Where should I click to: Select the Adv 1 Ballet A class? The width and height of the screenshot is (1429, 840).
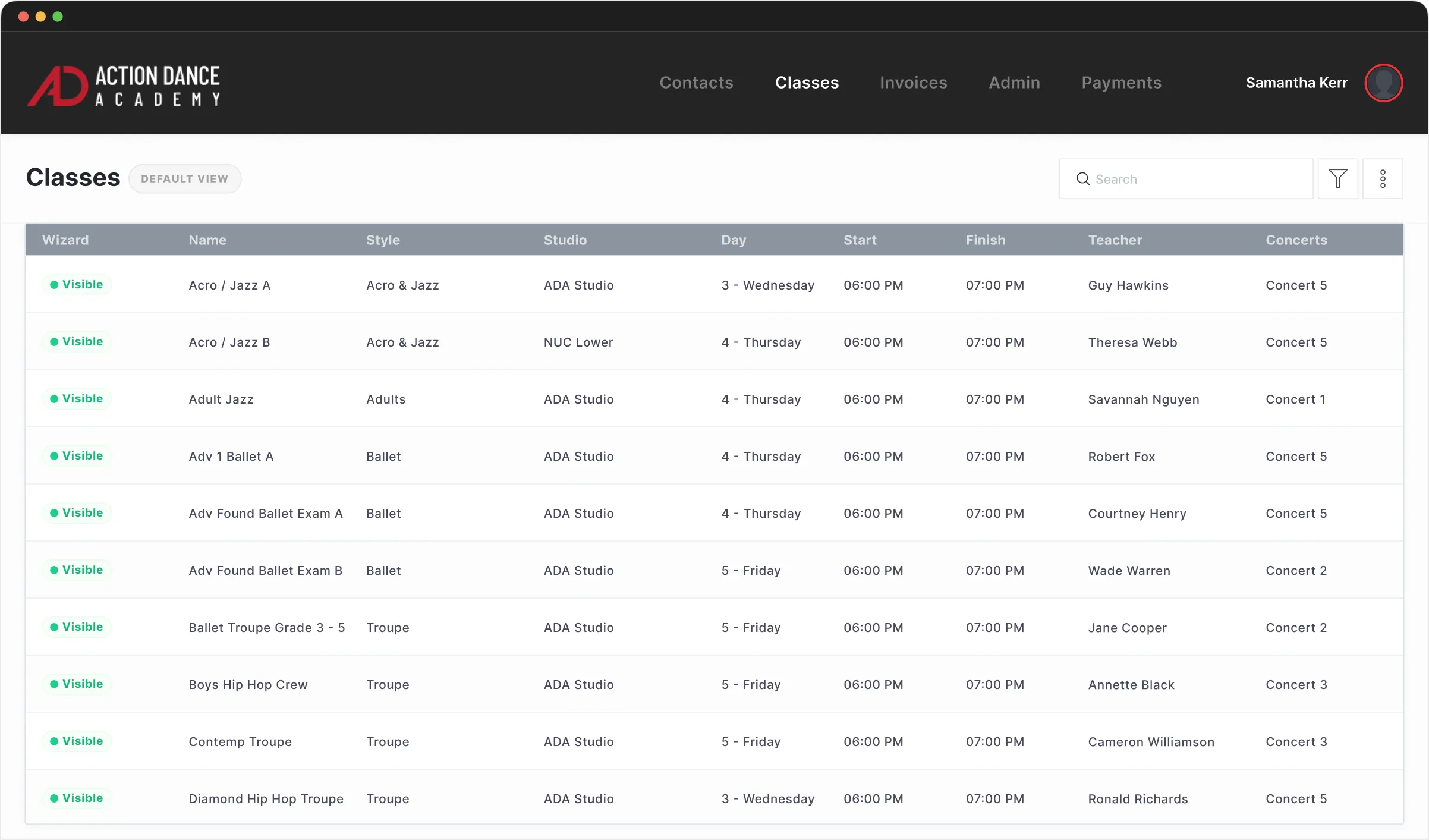[x=231, y=456]
